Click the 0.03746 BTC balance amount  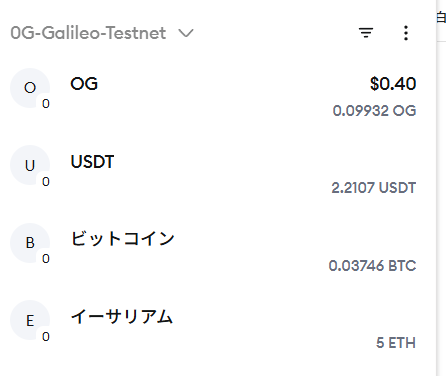(372, 266)
